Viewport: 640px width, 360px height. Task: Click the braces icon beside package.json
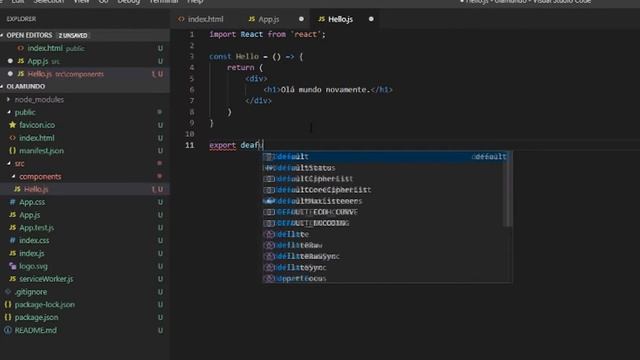8,317
